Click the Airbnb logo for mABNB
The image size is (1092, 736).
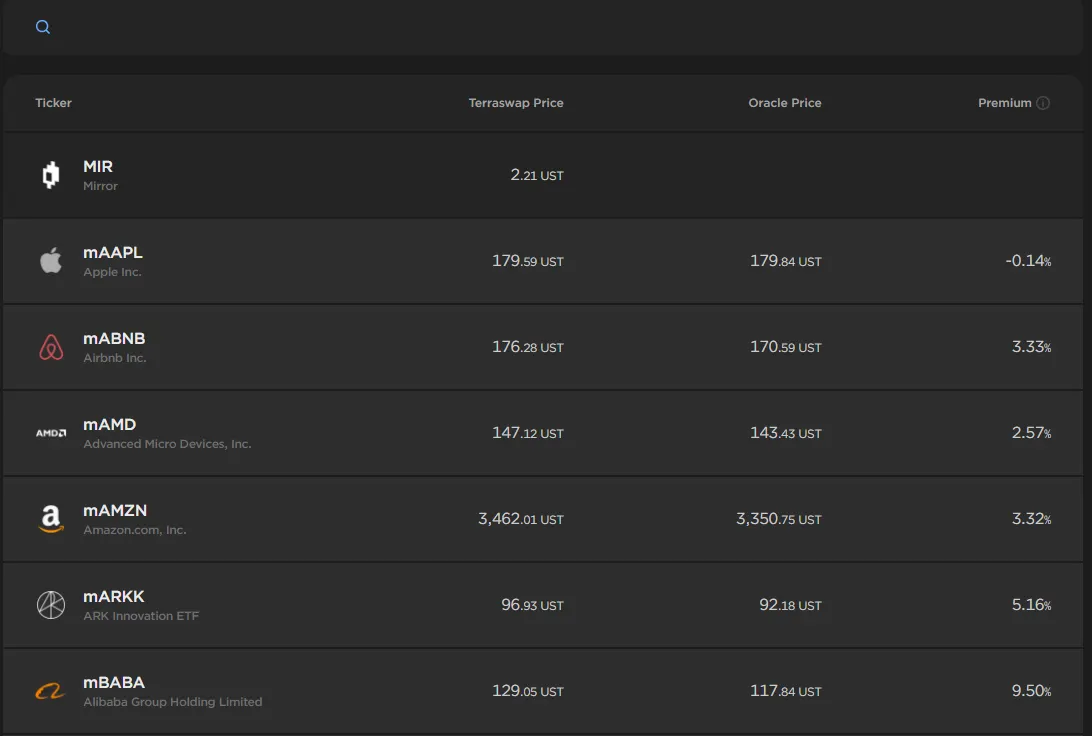click(x=51, y=347)
